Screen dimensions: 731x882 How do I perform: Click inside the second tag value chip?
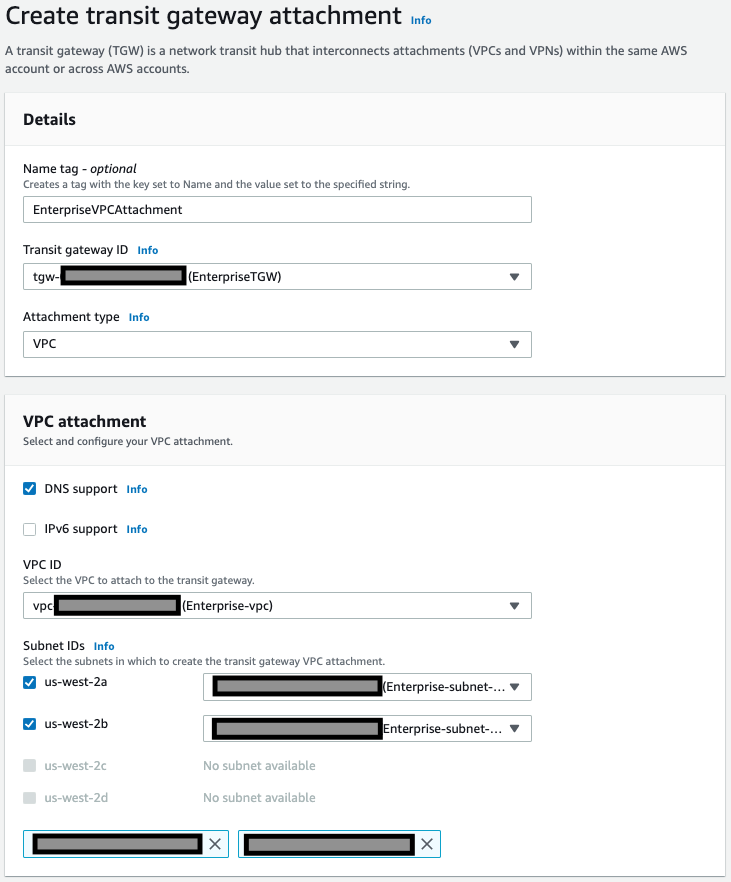click(330, 843)
